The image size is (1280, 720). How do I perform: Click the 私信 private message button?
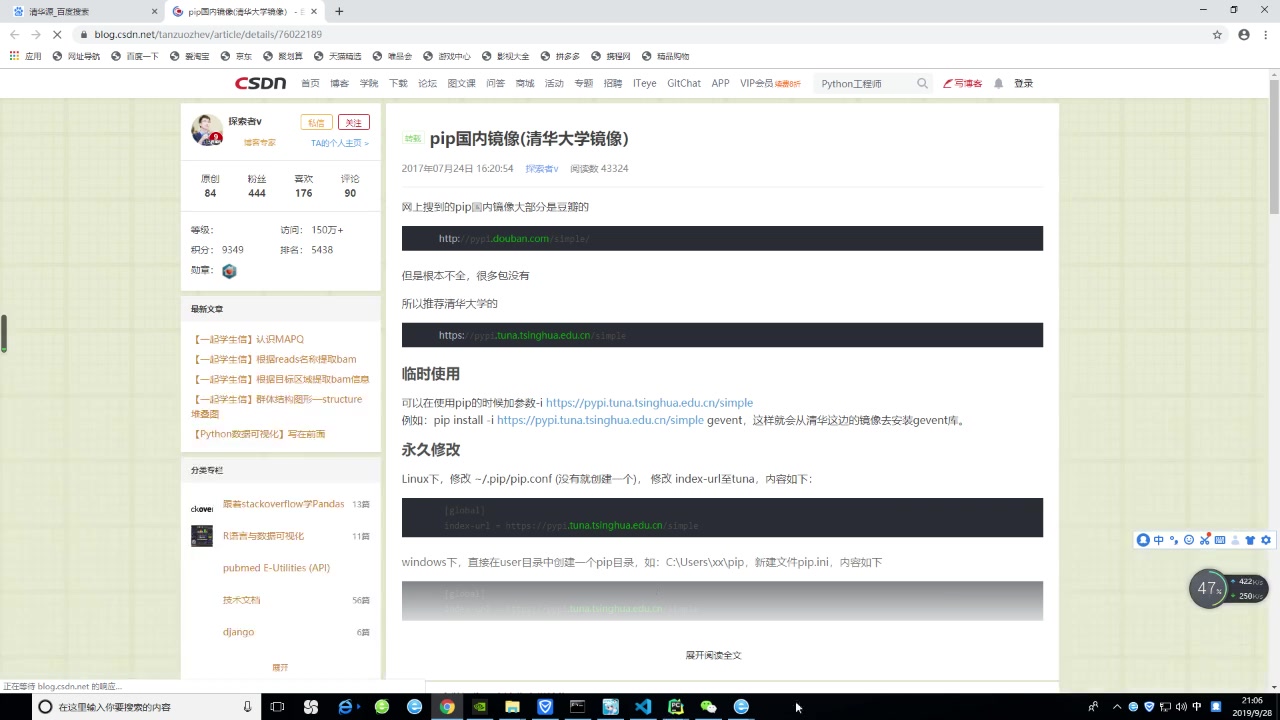(316, 122)
